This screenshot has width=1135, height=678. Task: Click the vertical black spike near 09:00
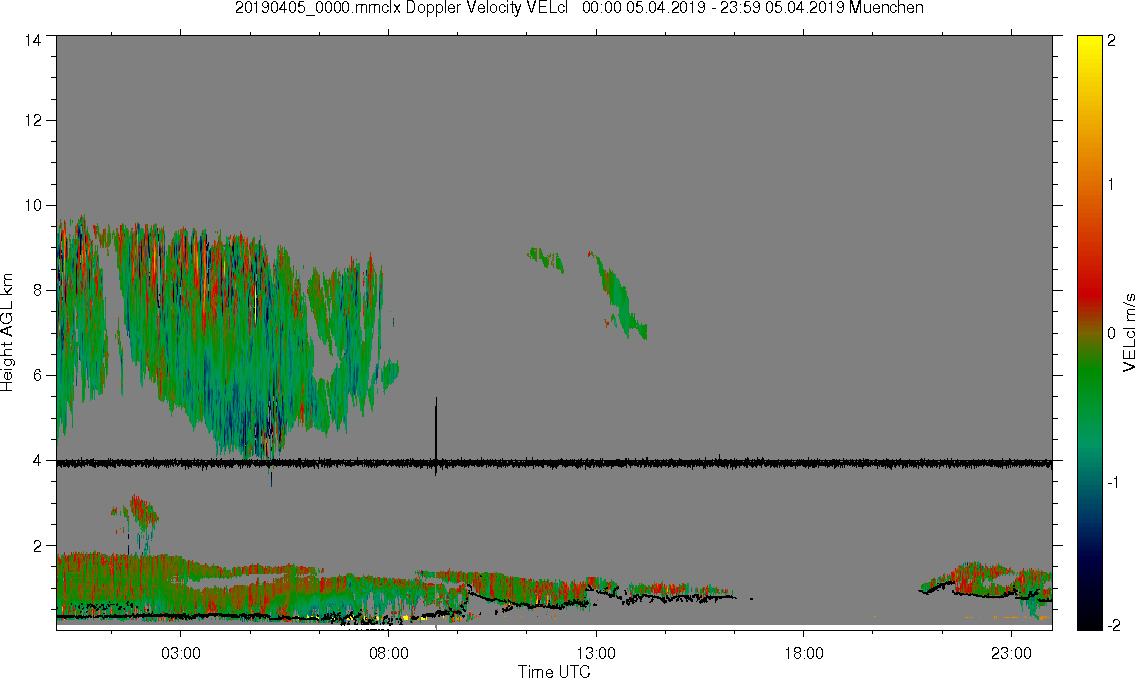pyautogui.click(x=436, y=436)
